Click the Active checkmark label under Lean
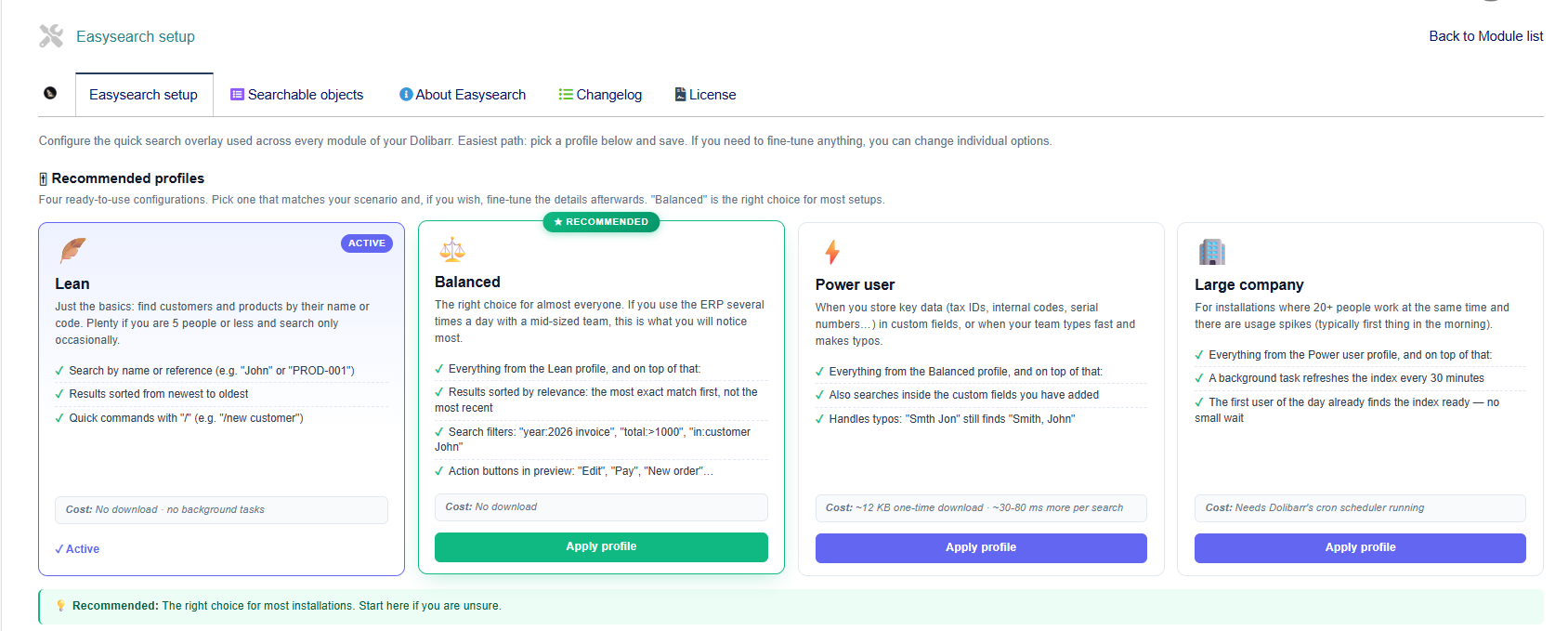Image resolution: width=1568 pixels, height=631 pixels. [x=77, y=549]
